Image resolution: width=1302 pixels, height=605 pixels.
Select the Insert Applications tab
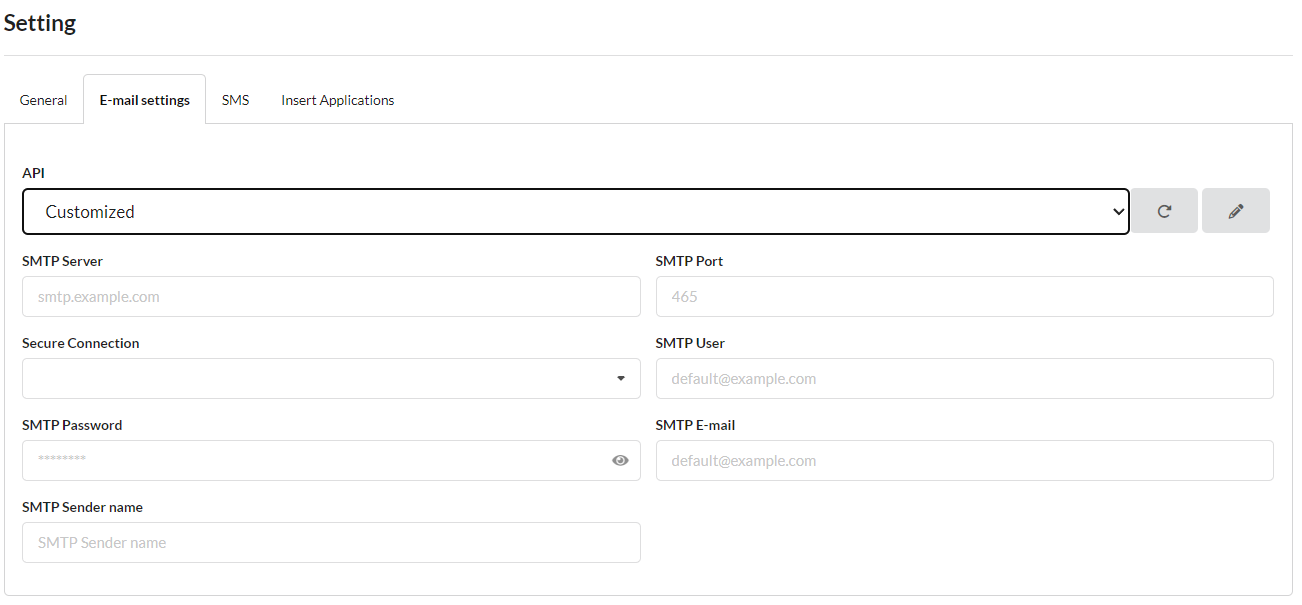click(x=337, y=99)
